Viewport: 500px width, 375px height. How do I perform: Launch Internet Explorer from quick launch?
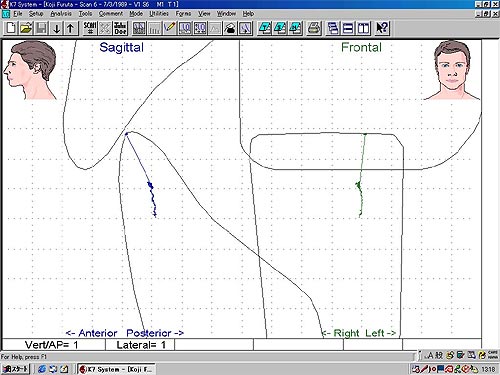[42, 369]
